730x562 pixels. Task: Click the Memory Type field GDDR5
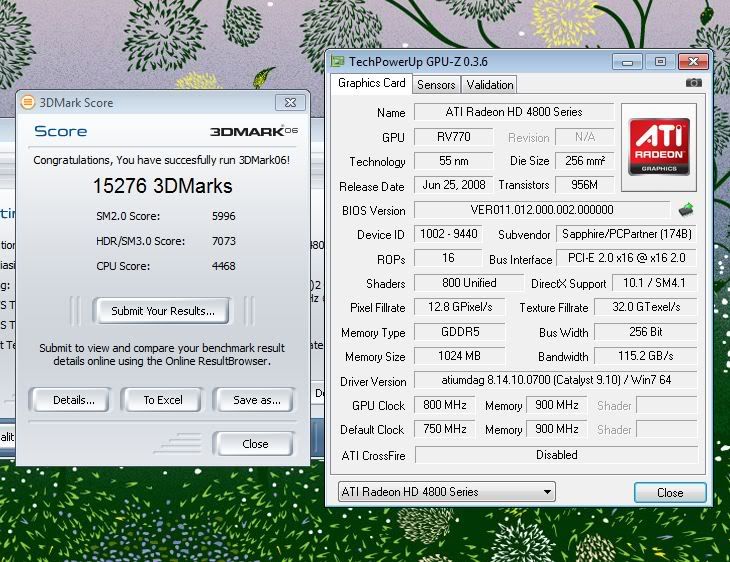460,332
